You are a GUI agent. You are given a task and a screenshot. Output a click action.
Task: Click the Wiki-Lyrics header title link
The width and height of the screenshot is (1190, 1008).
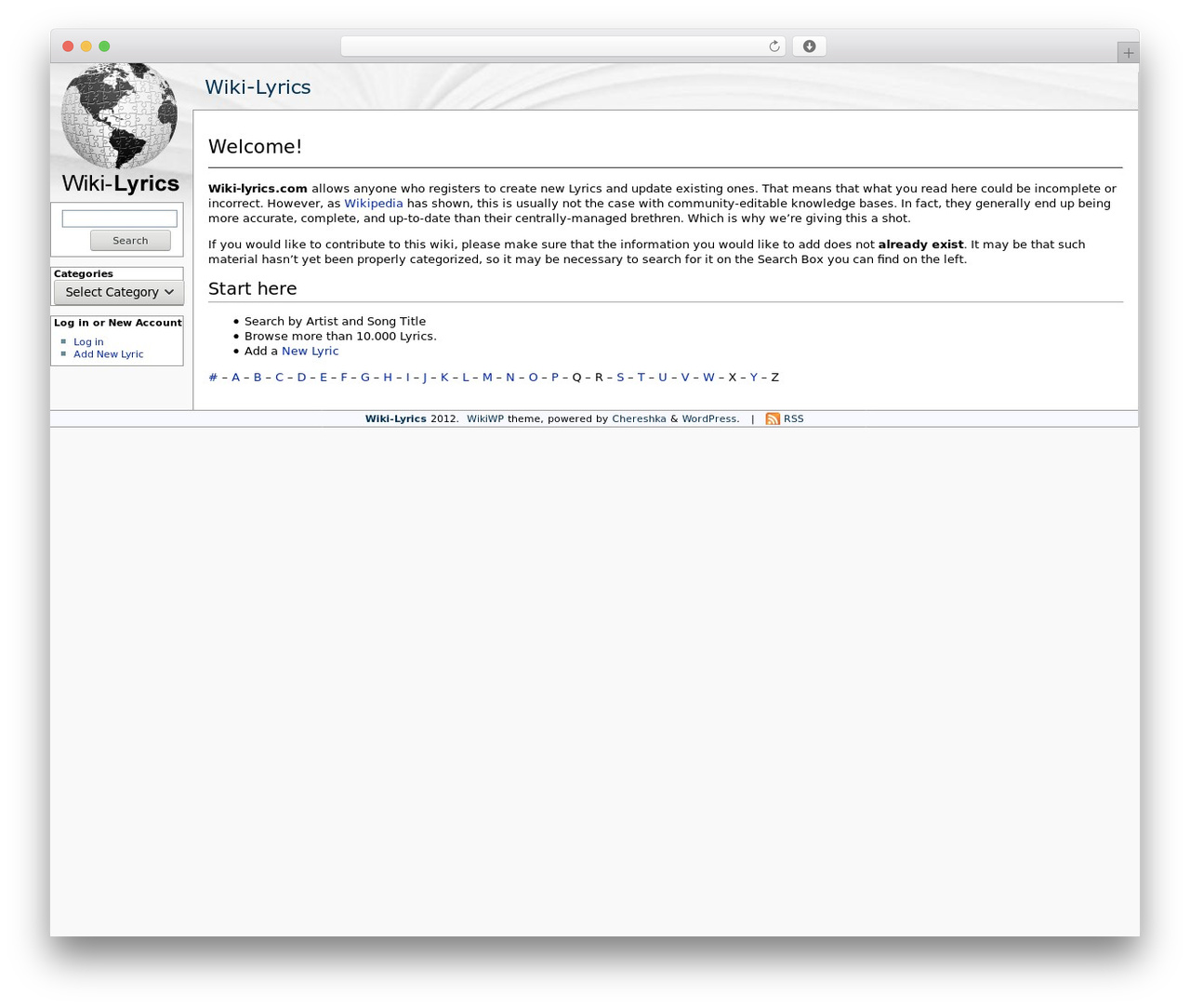pos(258,87)
